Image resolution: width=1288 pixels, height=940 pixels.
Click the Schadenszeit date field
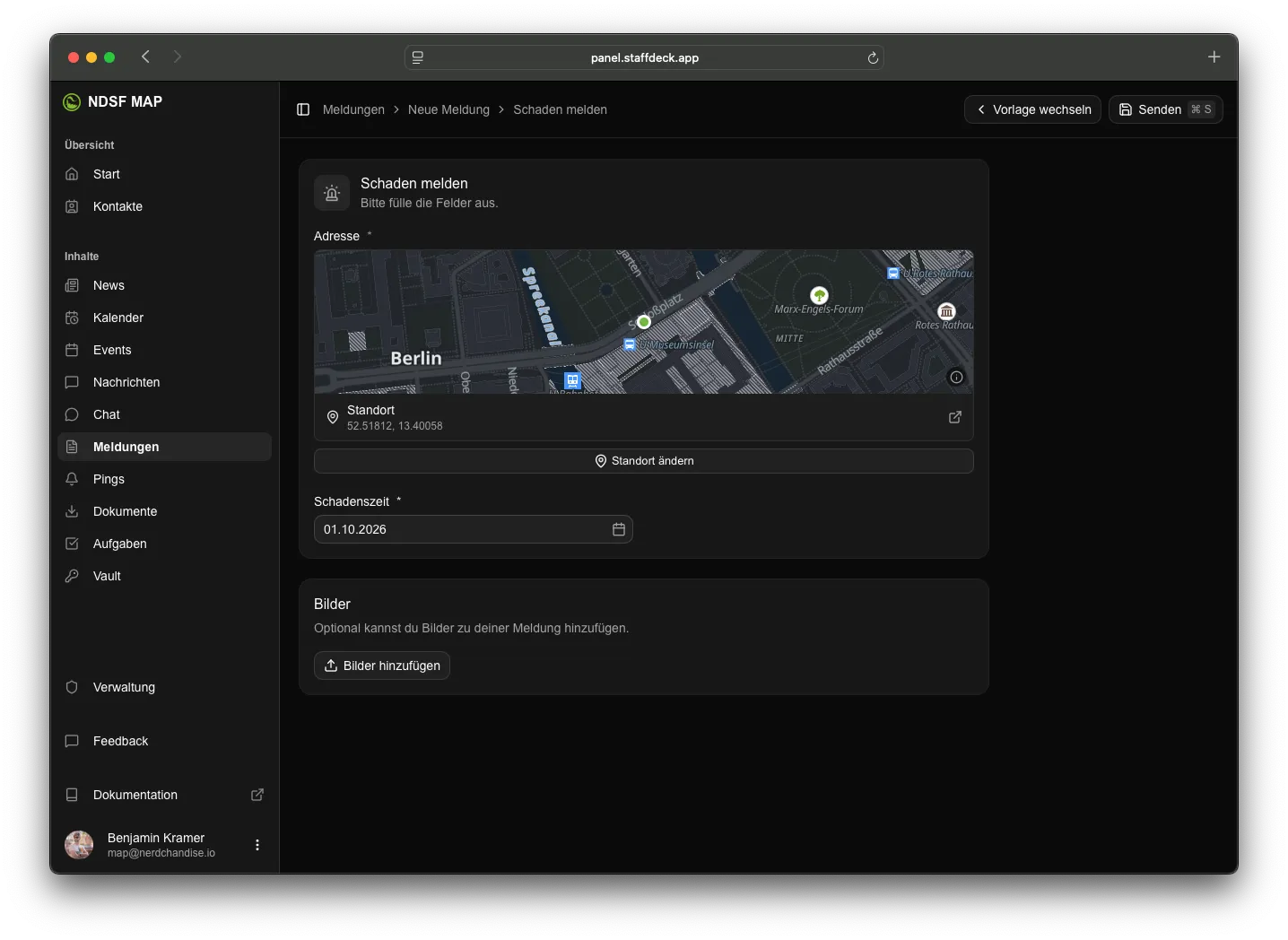474,529
